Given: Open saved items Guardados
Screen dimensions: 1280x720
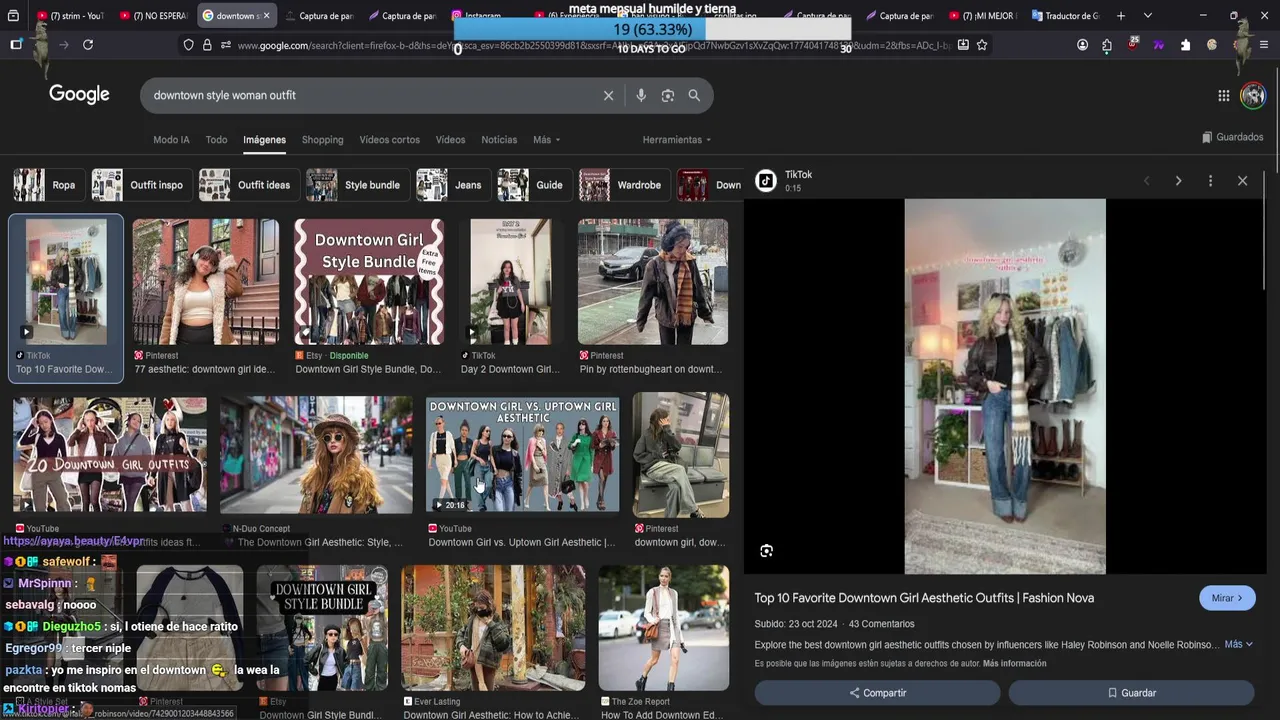Looking at the screenshot, I should tap(1232, 137).
